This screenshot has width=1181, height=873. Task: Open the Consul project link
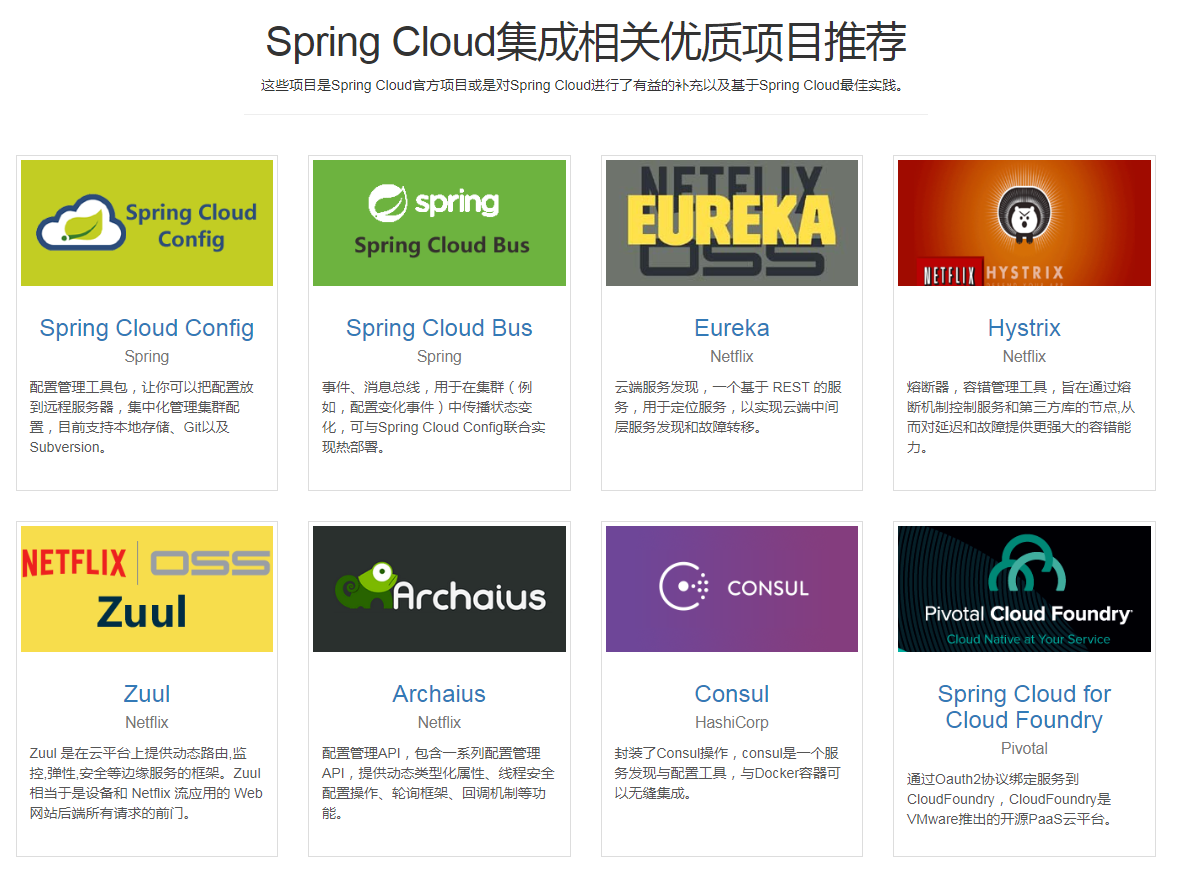731,694
